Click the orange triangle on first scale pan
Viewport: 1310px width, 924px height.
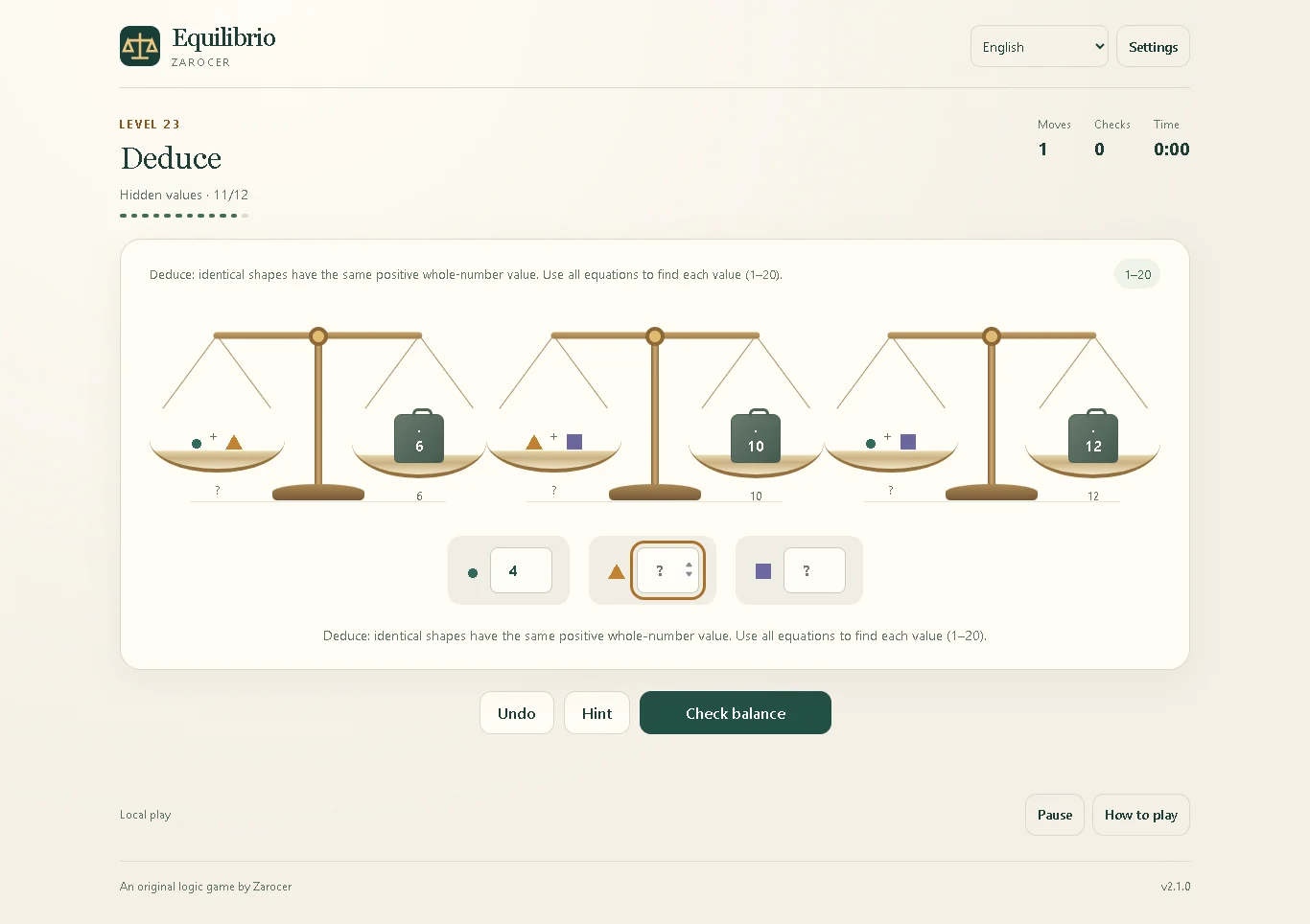(x=234, y=442)
